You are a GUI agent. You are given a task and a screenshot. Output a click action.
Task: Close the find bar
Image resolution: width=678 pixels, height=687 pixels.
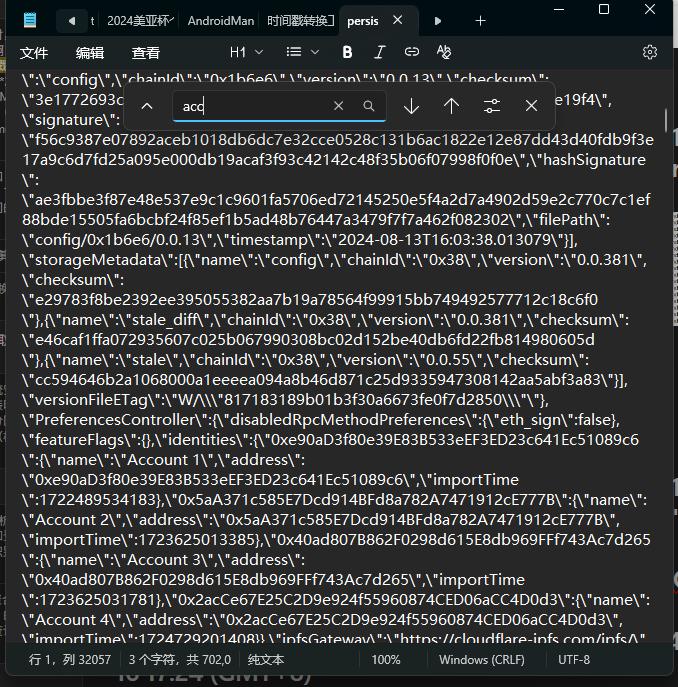click(531, 106)
